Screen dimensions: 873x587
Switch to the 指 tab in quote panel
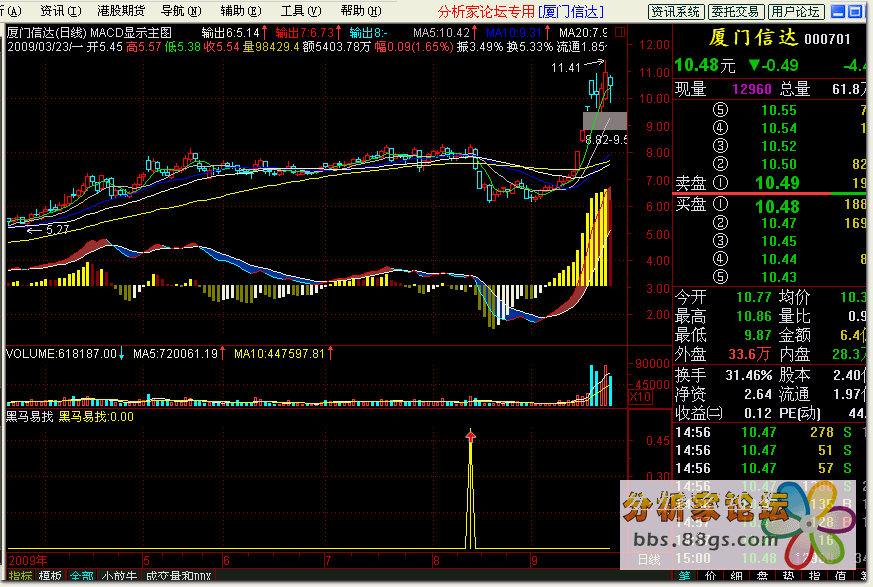pyautogui.click(x=815, y=576)
